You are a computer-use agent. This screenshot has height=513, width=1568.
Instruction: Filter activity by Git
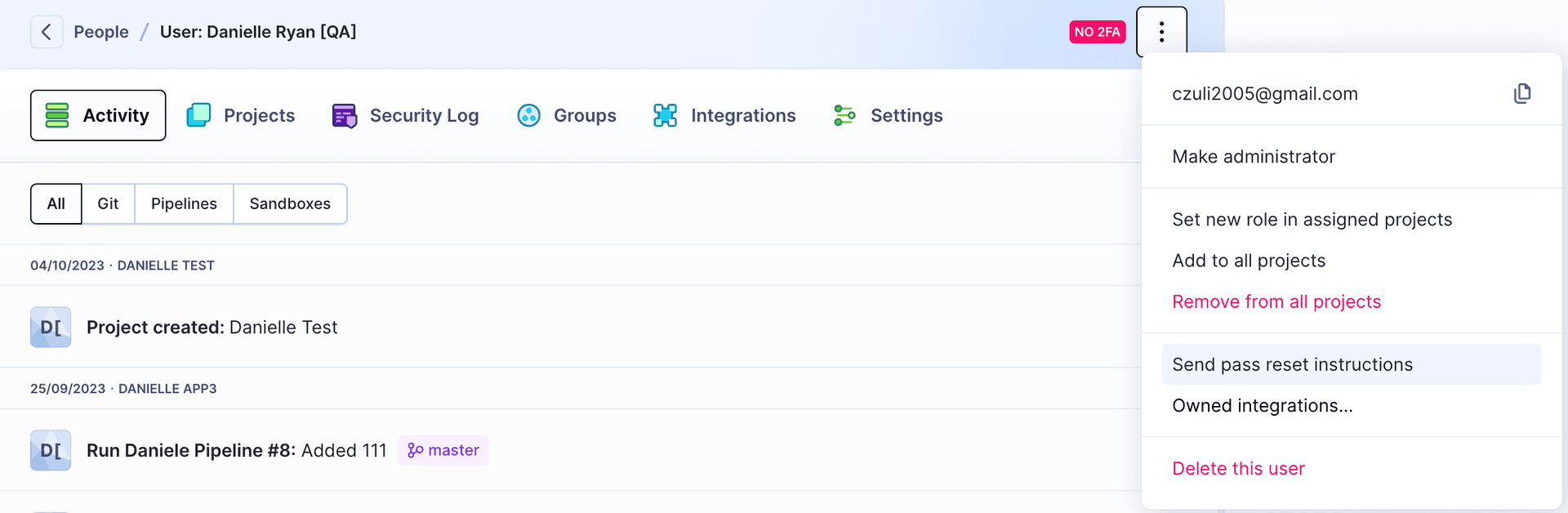[108, 203]
